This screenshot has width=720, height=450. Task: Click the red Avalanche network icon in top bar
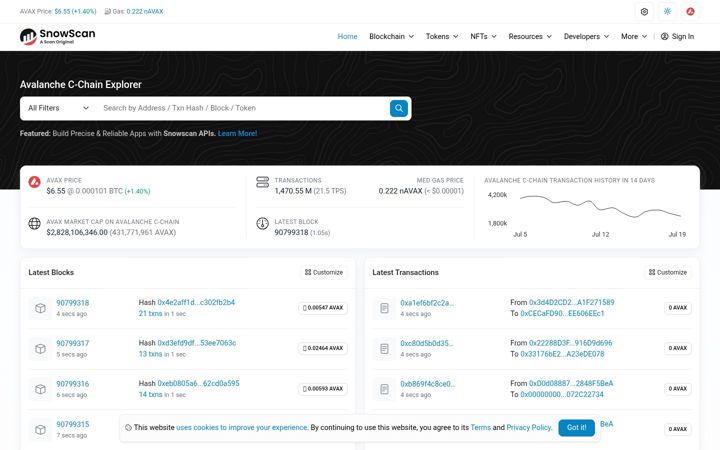click(x=690, y=11)
